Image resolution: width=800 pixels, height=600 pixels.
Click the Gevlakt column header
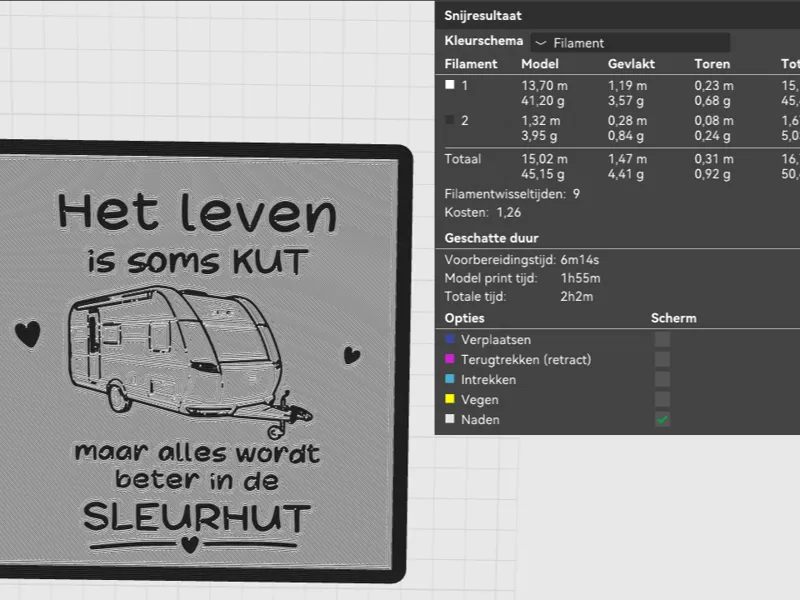pos(631,64)
